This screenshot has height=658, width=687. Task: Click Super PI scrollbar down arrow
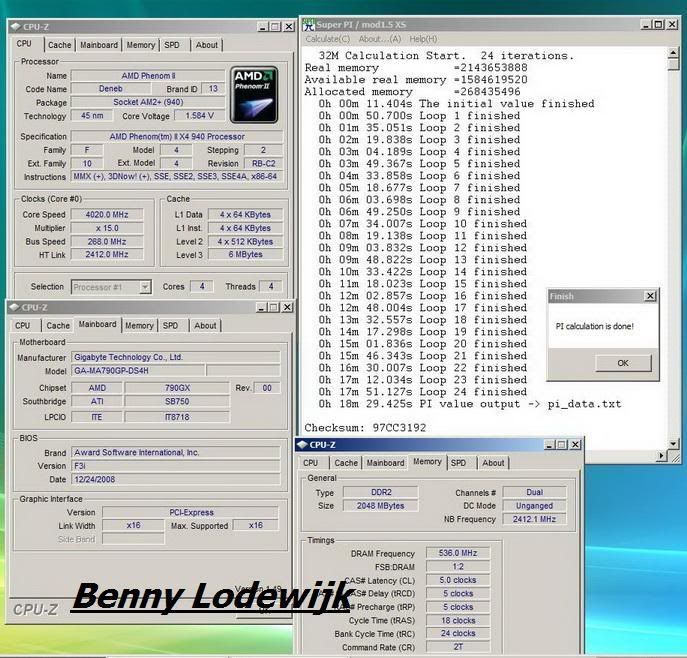click(673, 443)
